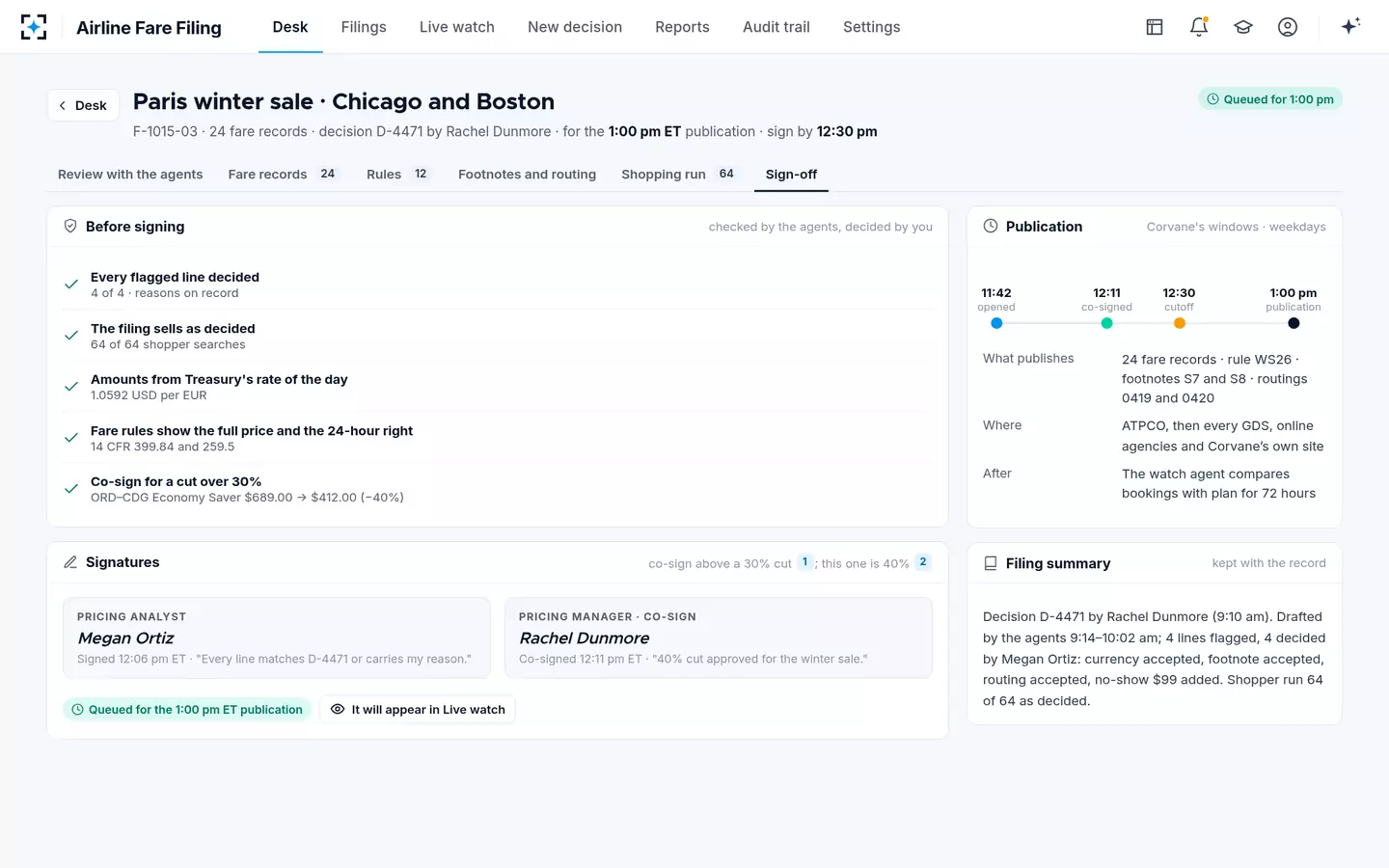The width and height of the screenshot is (1389, 868).
Task: Click It will appear in Live watch
Action: [x=418, y=709]
